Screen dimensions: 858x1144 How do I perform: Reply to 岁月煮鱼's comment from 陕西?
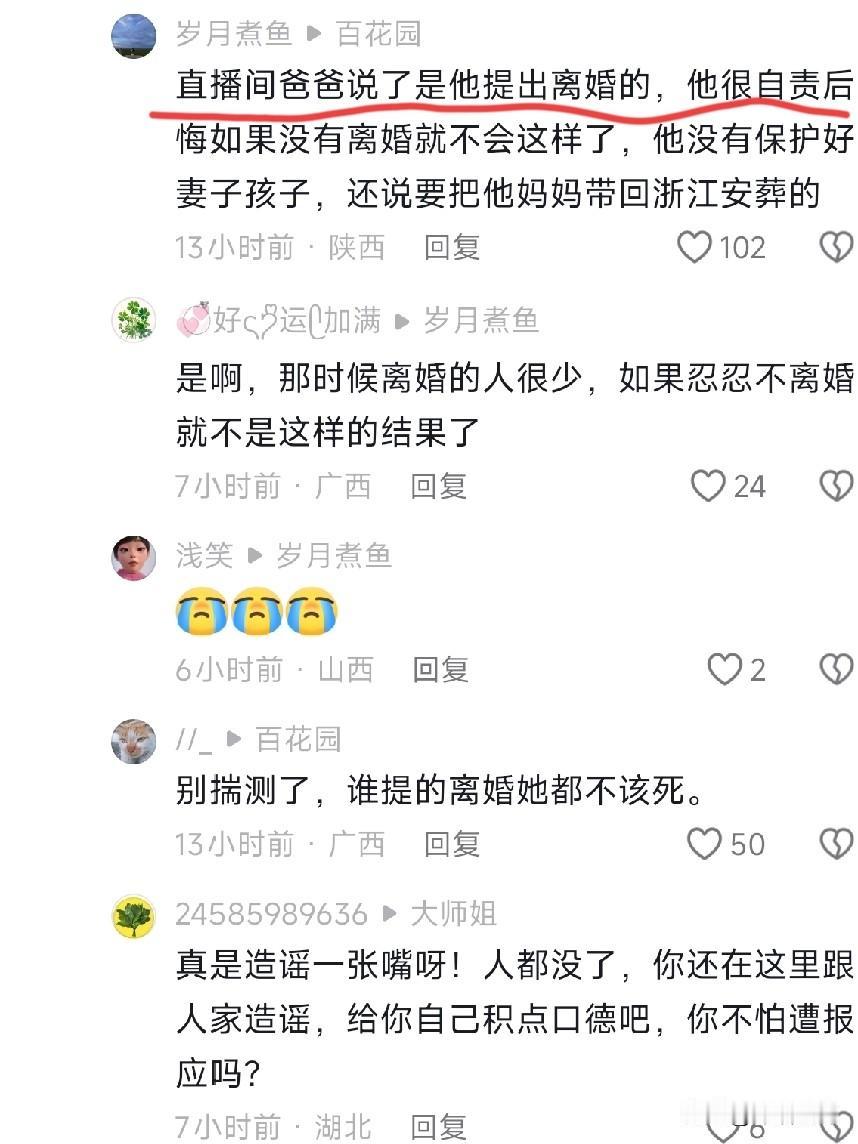(x=452, y=247)
